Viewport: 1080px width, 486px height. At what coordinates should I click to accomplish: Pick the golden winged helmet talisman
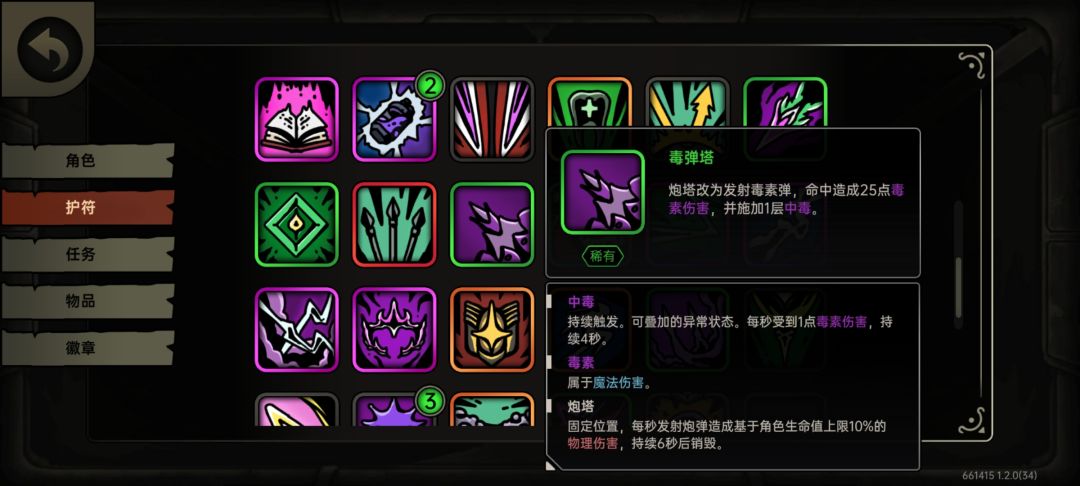pyautogui.click(x=492, y=330)
